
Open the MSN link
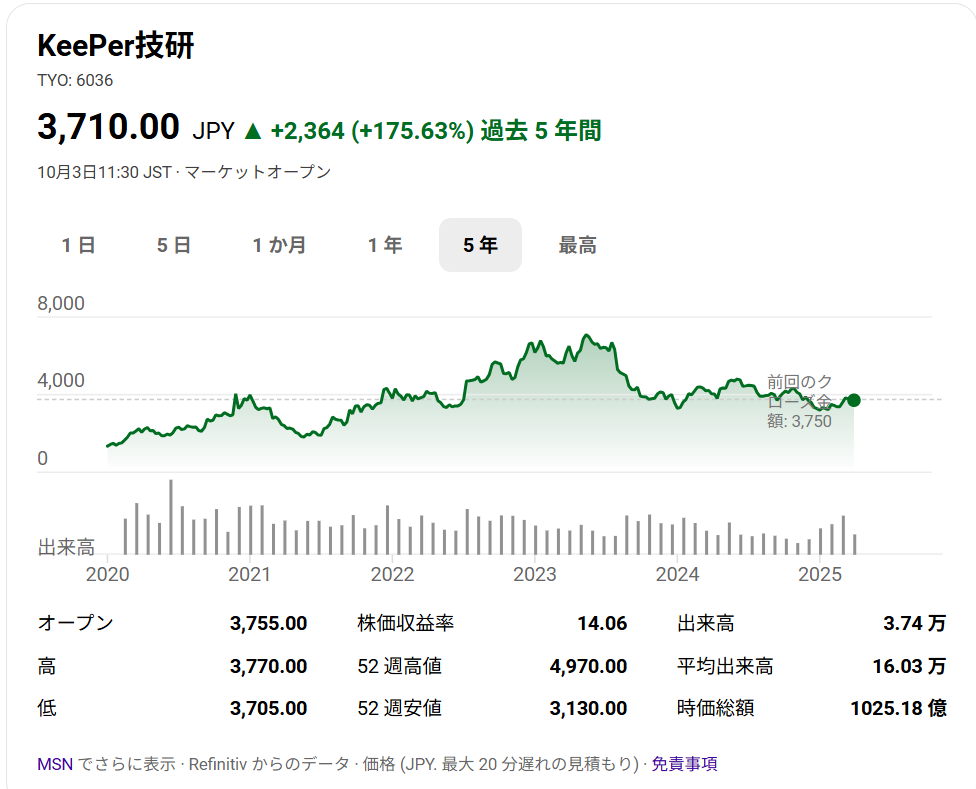click(54, 764)
